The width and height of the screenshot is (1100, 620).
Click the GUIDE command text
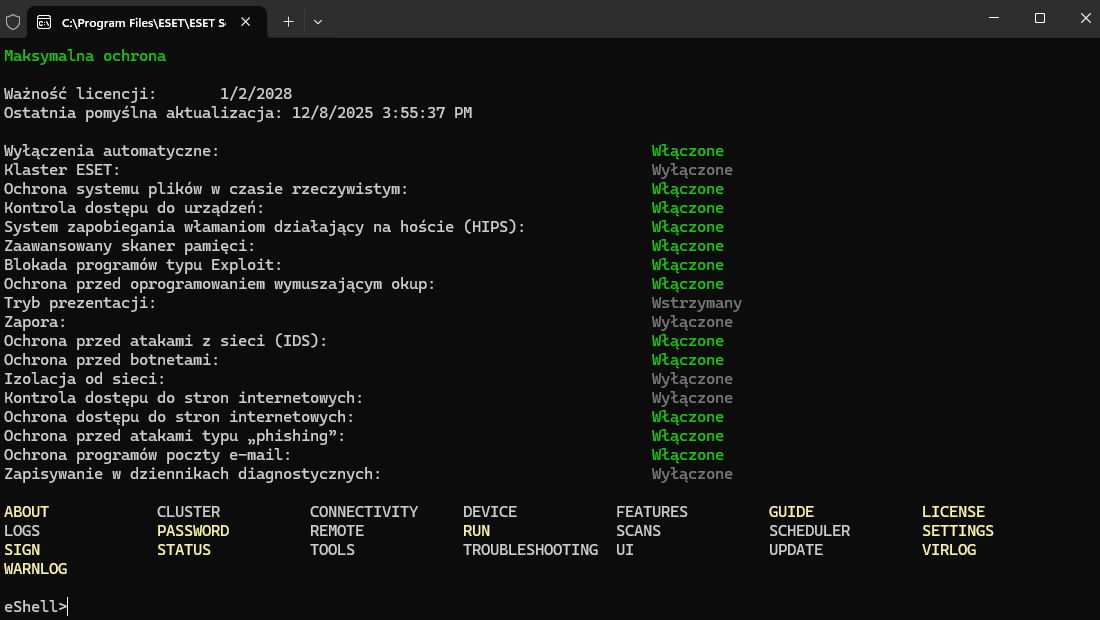(x=791, y=512)
